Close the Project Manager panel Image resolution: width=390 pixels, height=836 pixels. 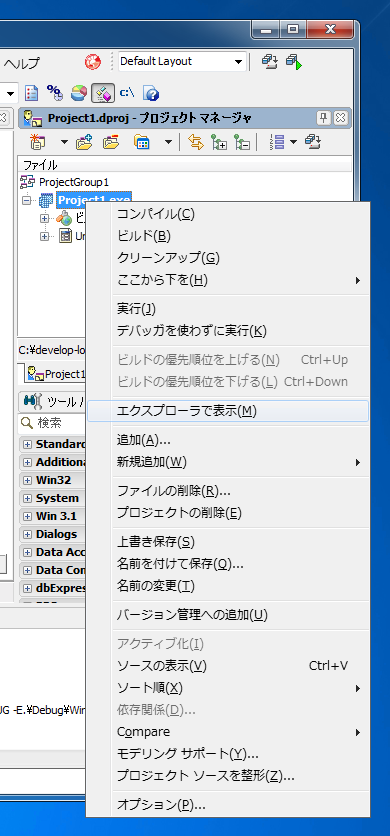pyautogui.click(x=341, y=118)
